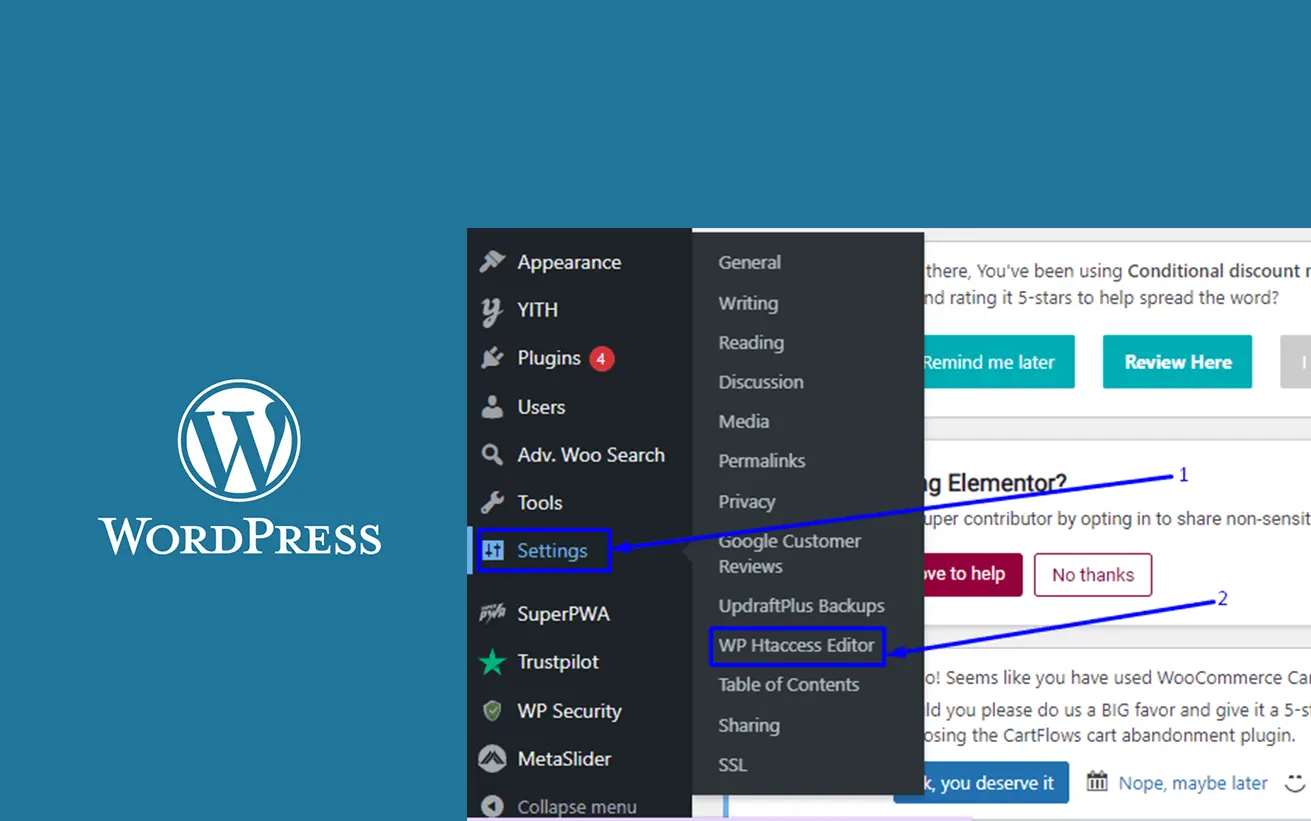
Task: Click the Trustpilot green star icon
Action: [492, 662]
